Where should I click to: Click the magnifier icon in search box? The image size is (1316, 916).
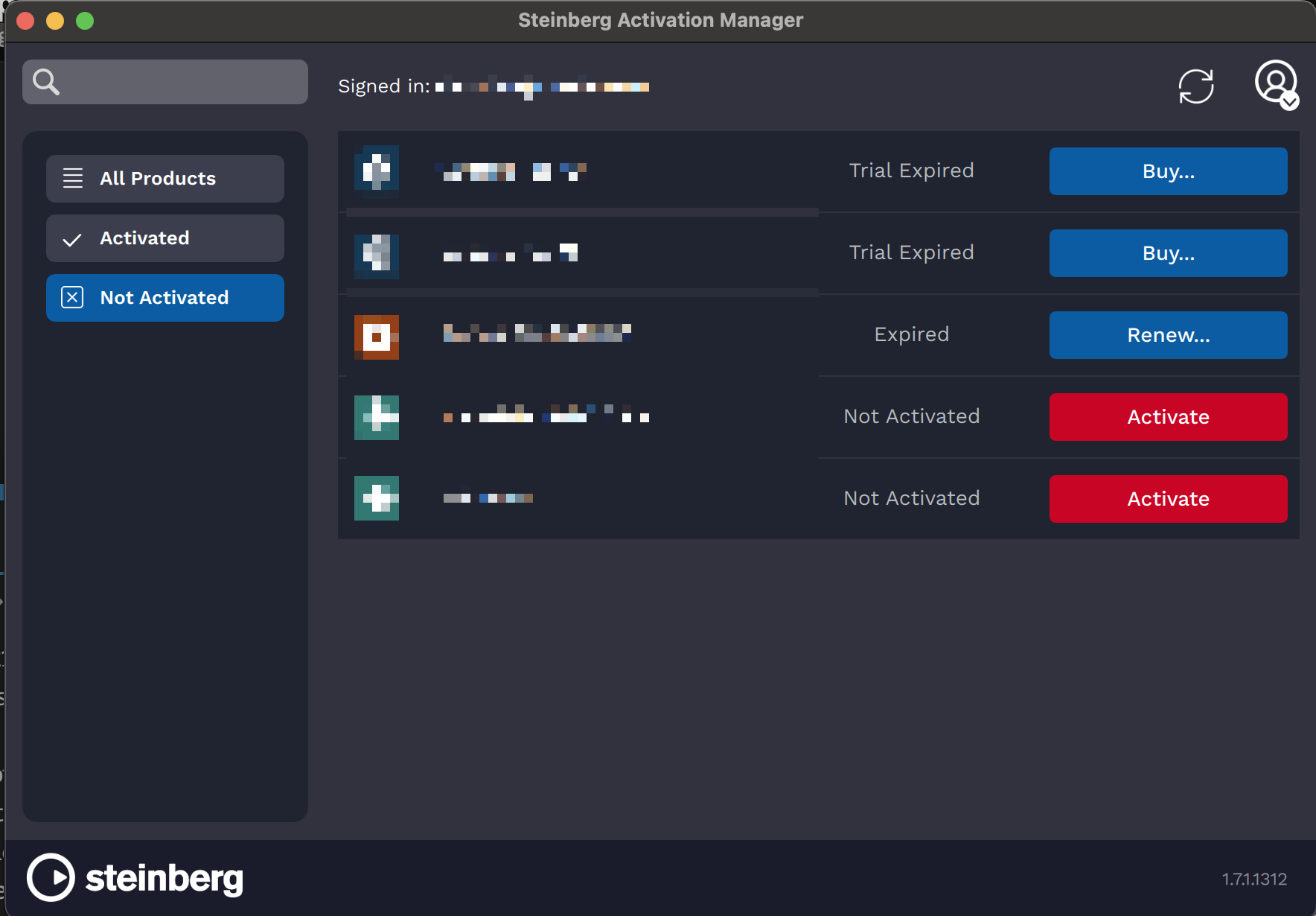[46, 82]
